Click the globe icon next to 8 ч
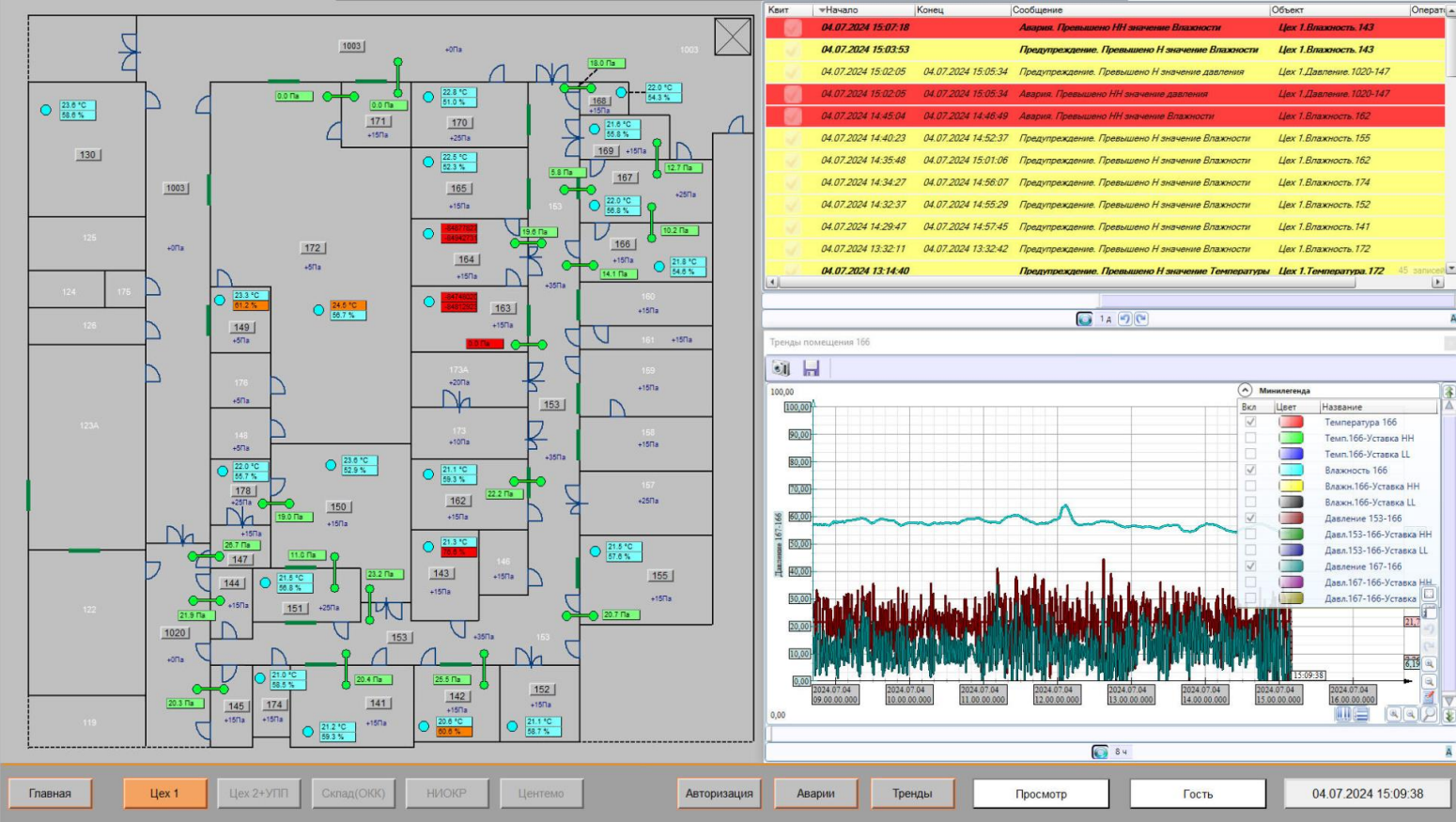1456x822 pixels. tap(1100, 752)
